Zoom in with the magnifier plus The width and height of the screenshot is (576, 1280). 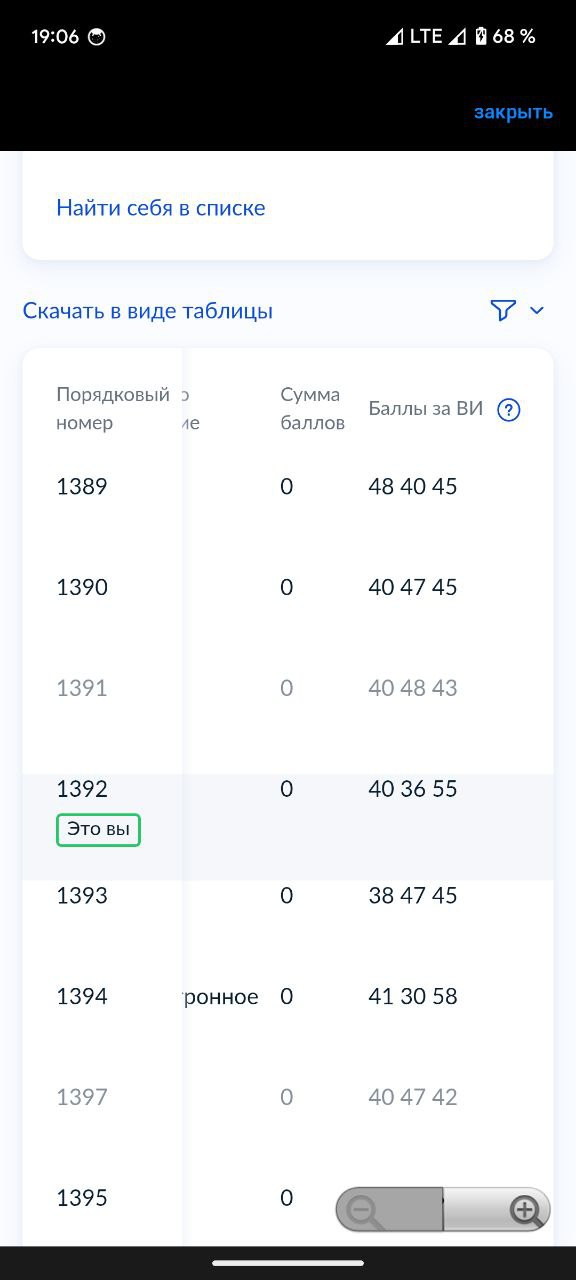click(526, 1211)
